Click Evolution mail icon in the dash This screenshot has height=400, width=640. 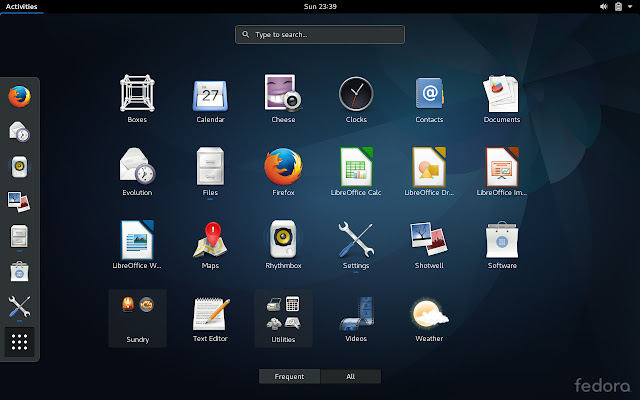tap(19, 131)
